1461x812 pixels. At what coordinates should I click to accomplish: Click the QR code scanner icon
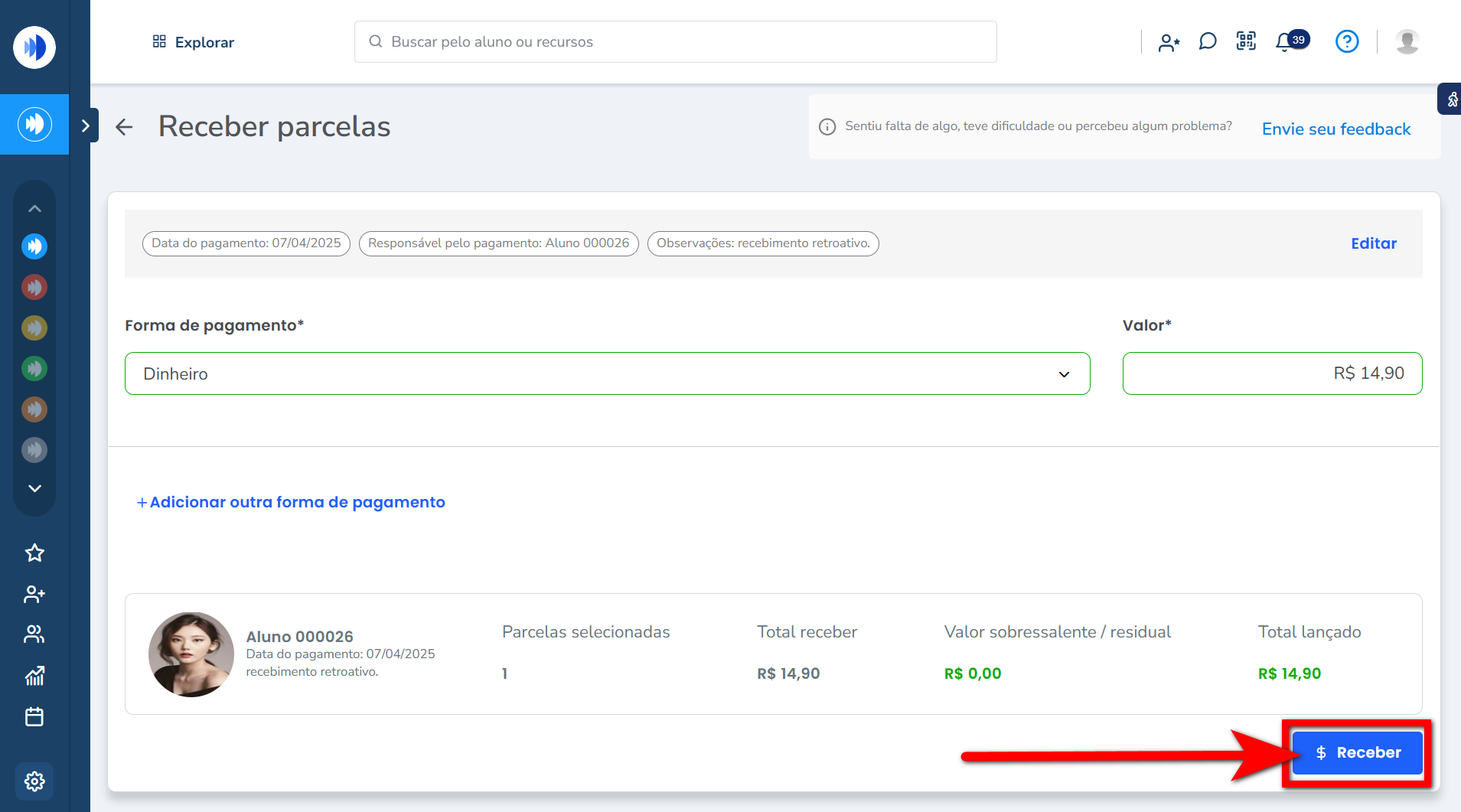tap(1246, 42)
